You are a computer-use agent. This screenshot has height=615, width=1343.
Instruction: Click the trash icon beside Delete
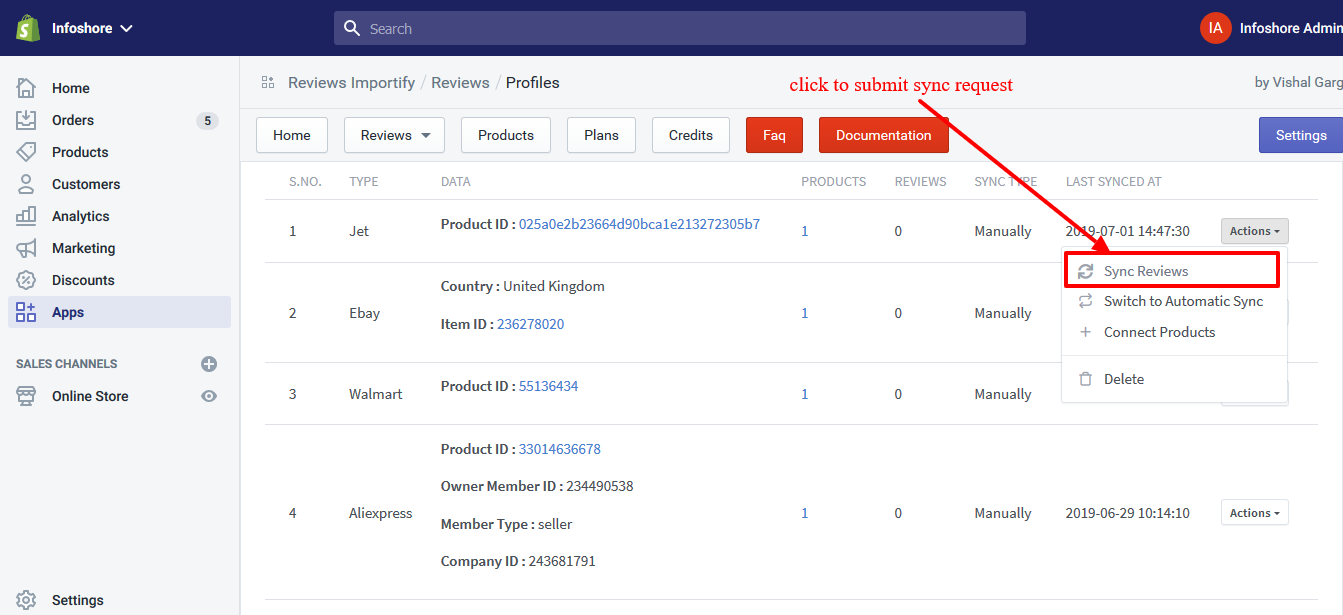click(1085, 379)
